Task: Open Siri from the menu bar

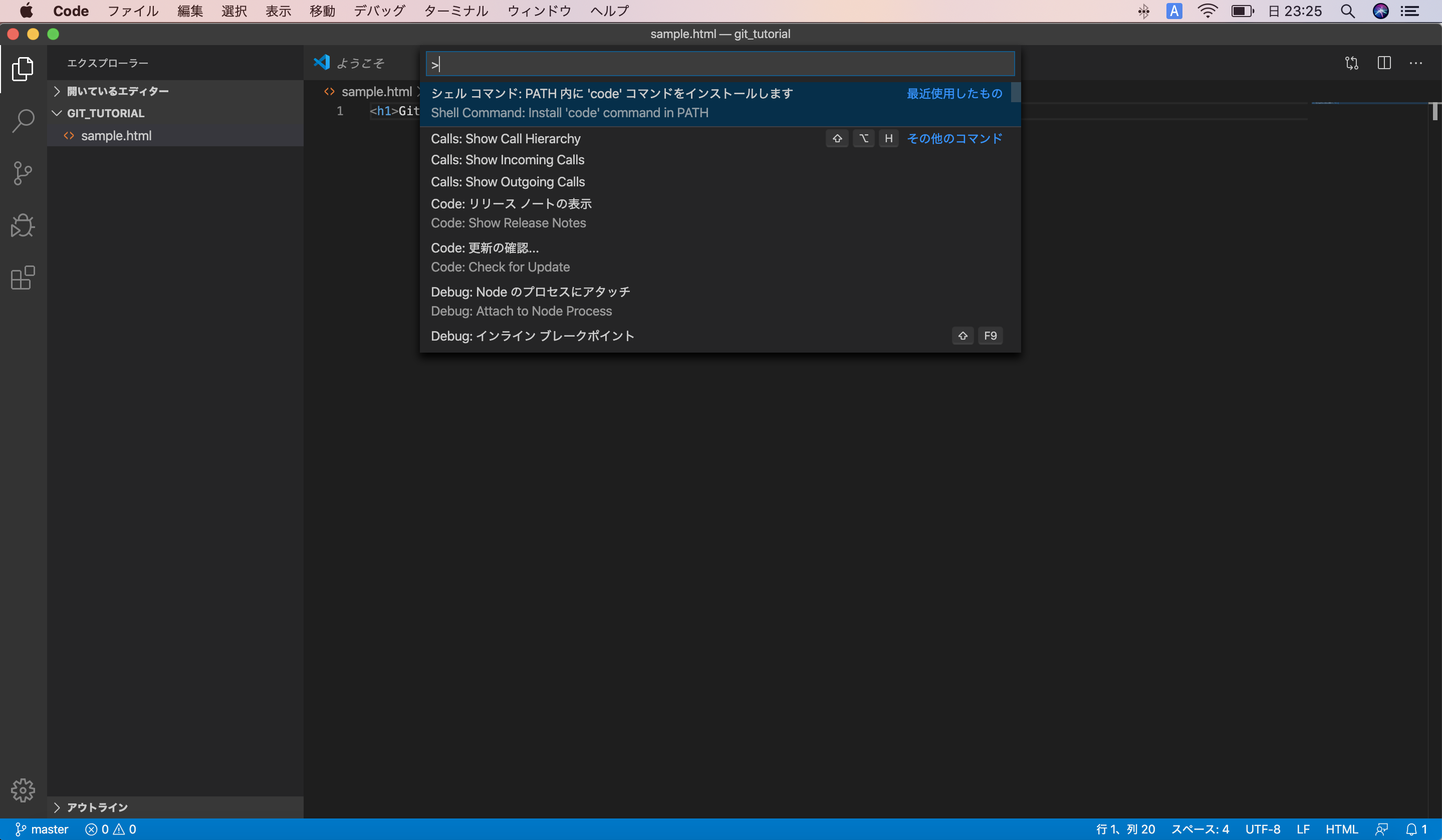Action: click(1380, 11)
